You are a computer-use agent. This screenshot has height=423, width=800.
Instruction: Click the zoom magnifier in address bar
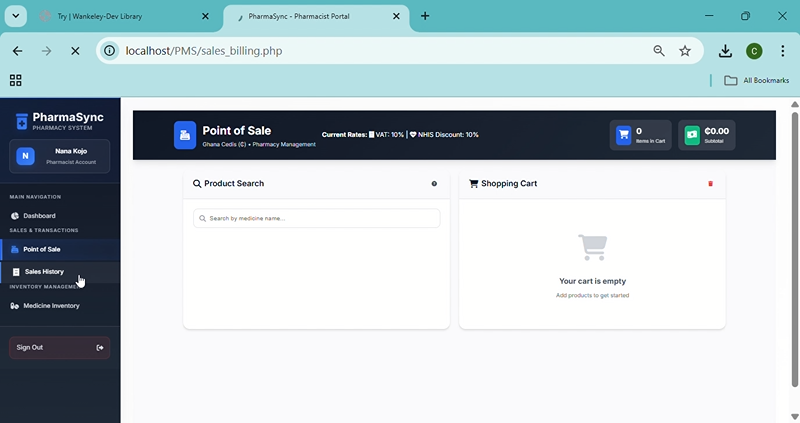[659, 51]
